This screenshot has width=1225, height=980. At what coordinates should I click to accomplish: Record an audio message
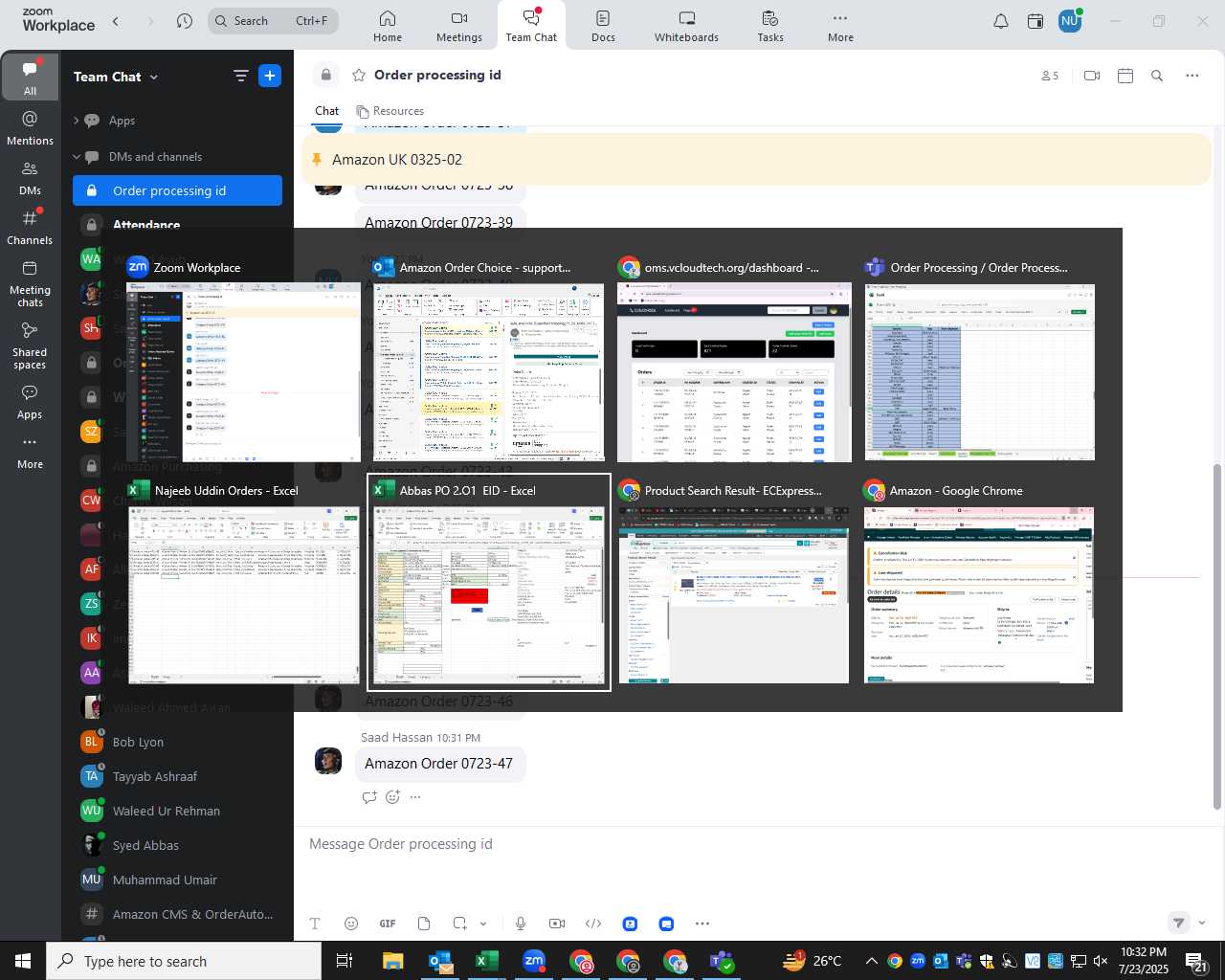521,924
